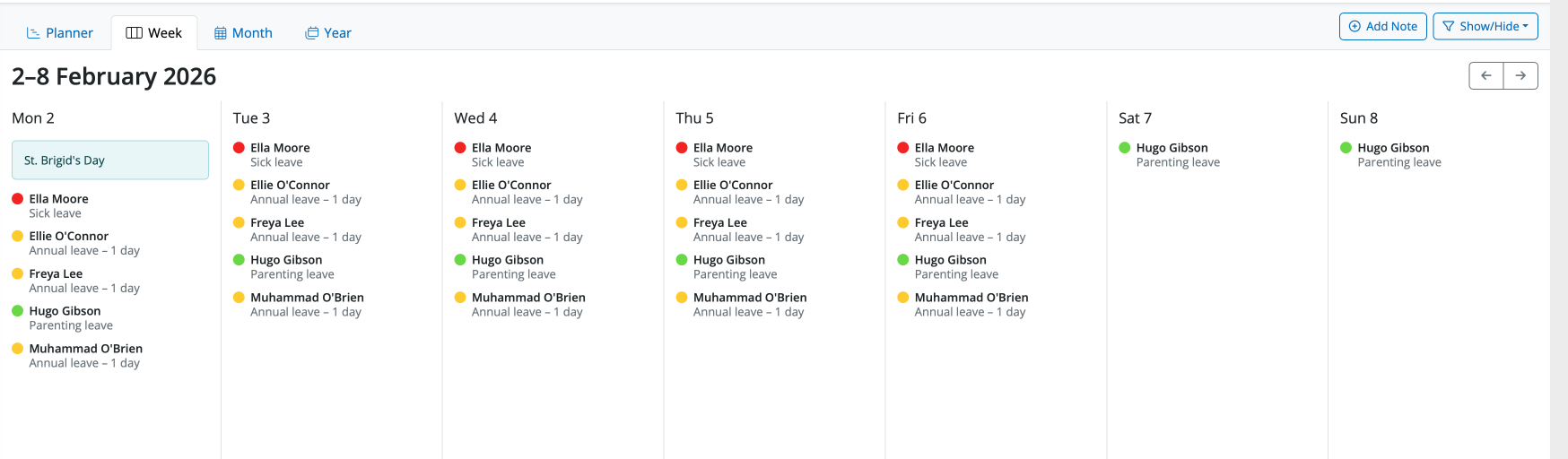
Task: Go to the next week arrow
Action: click(1520, 76)
